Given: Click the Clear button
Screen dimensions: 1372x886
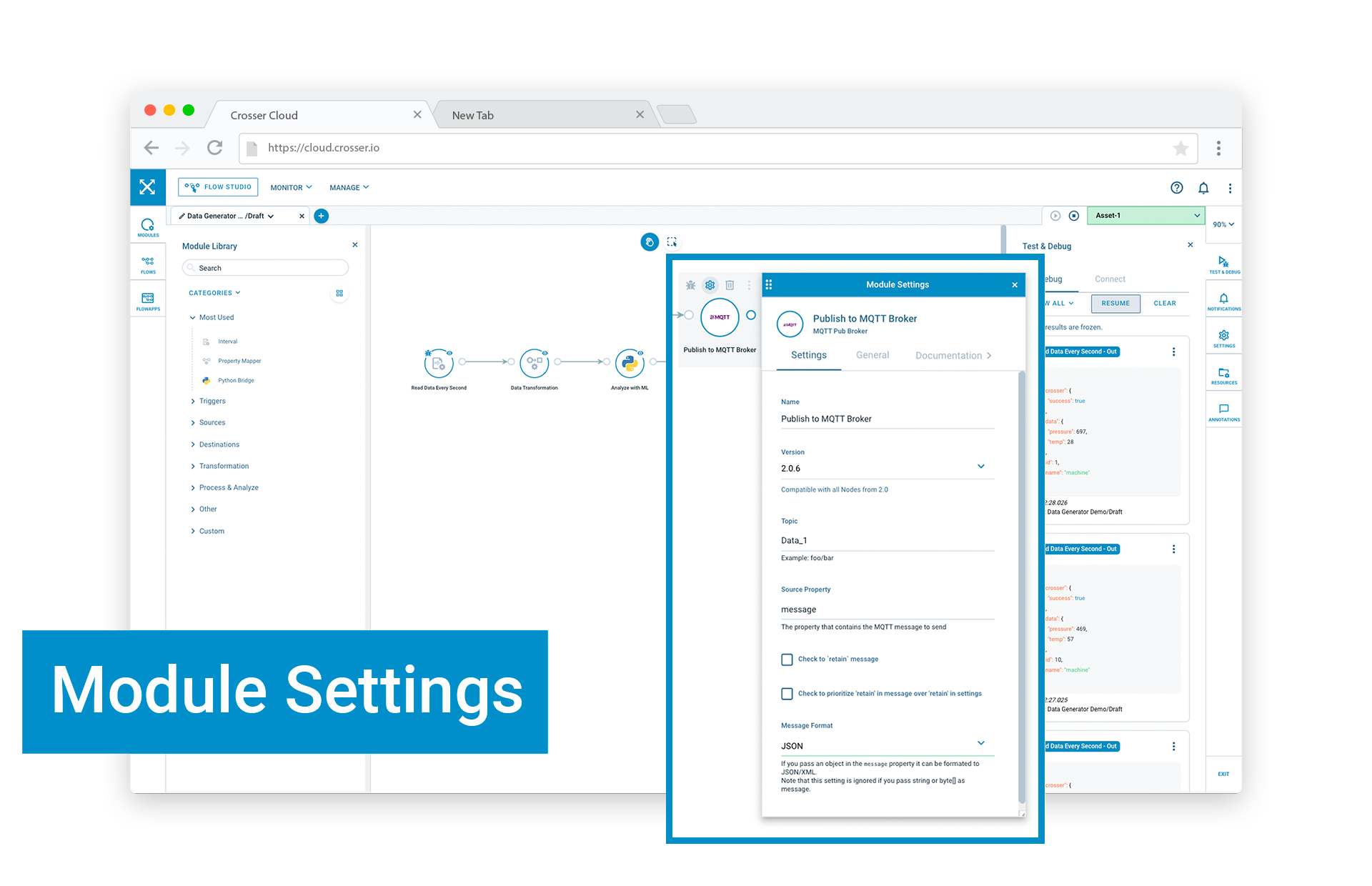Looking at the screenshot, I should click(x=1165, y=304).
